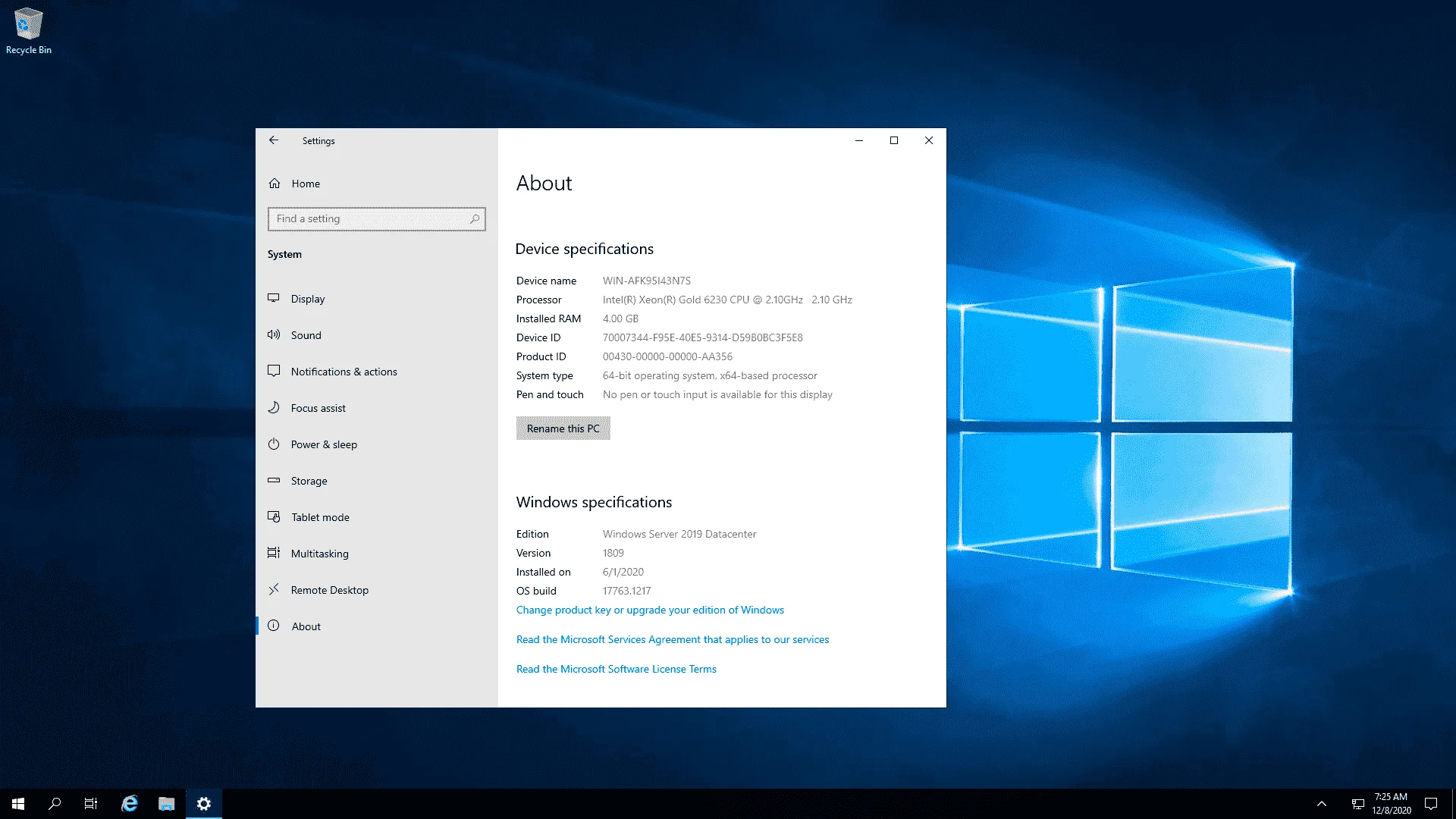Focus the Find a setting search box
The width and height of the screenshot is (1456, 819).
(x=377, y=219)
